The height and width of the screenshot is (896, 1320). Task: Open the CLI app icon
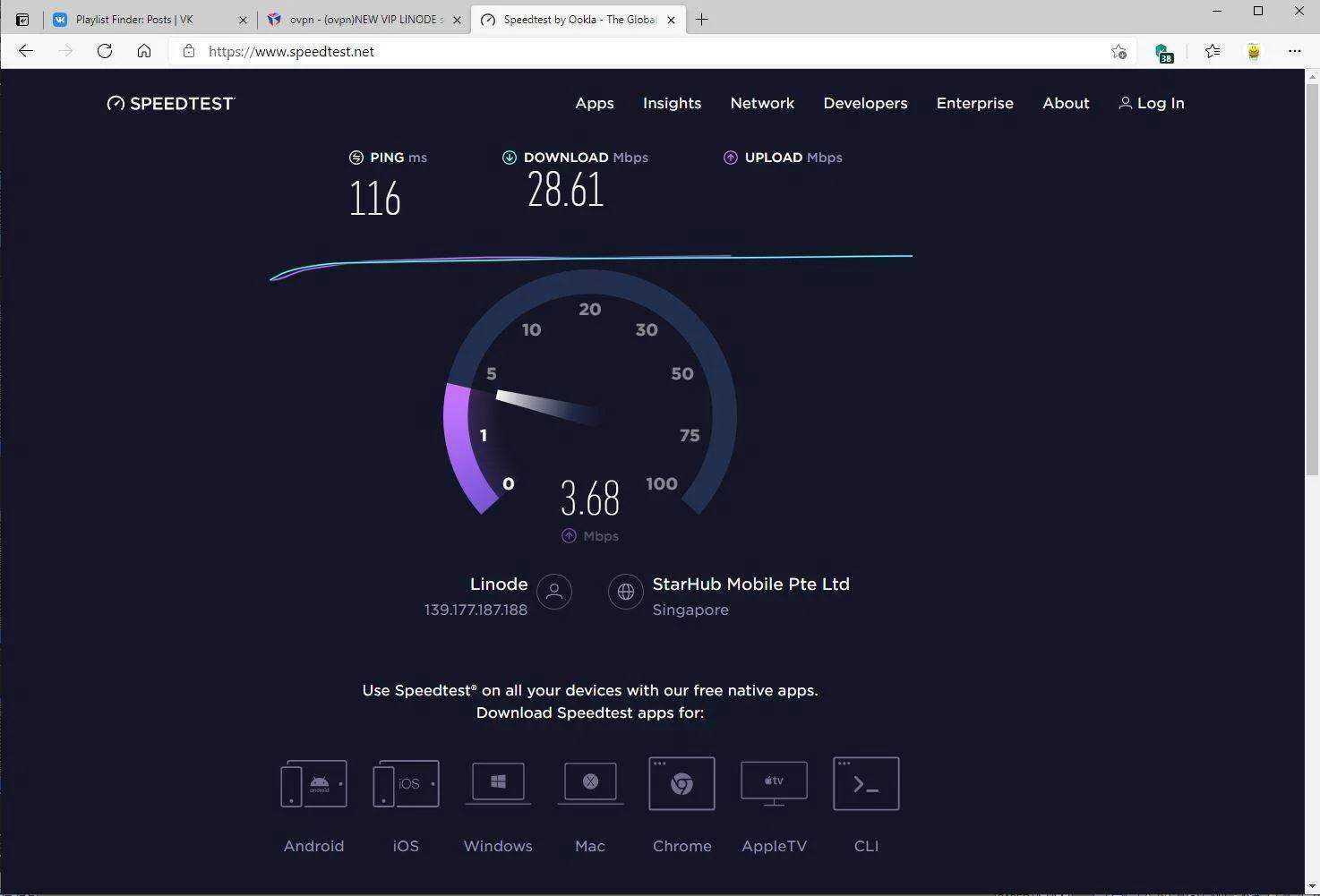(866, 783)
